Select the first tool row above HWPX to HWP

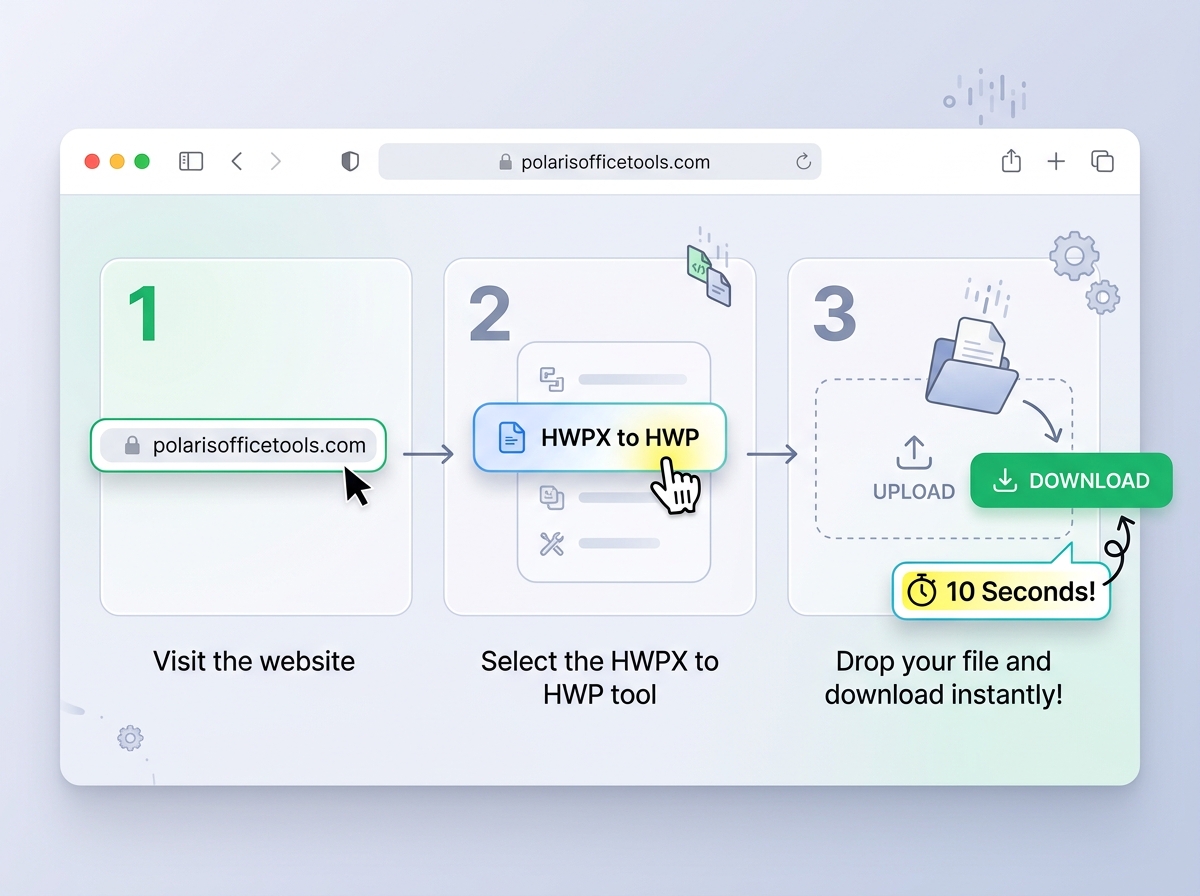[x=613, y=379]
